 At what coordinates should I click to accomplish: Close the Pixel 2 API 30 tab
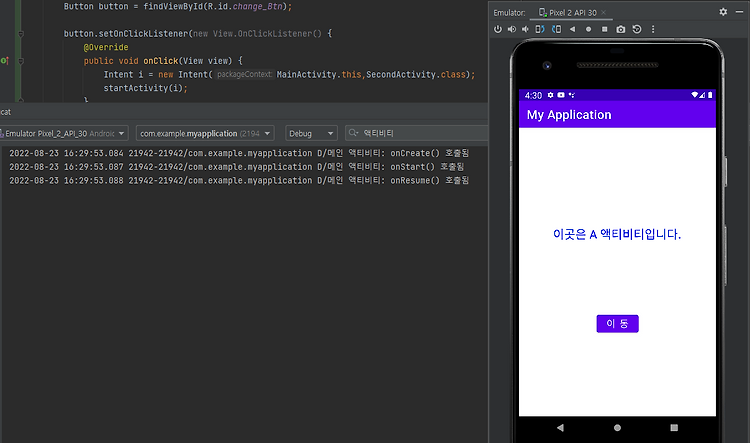(604, 12)
